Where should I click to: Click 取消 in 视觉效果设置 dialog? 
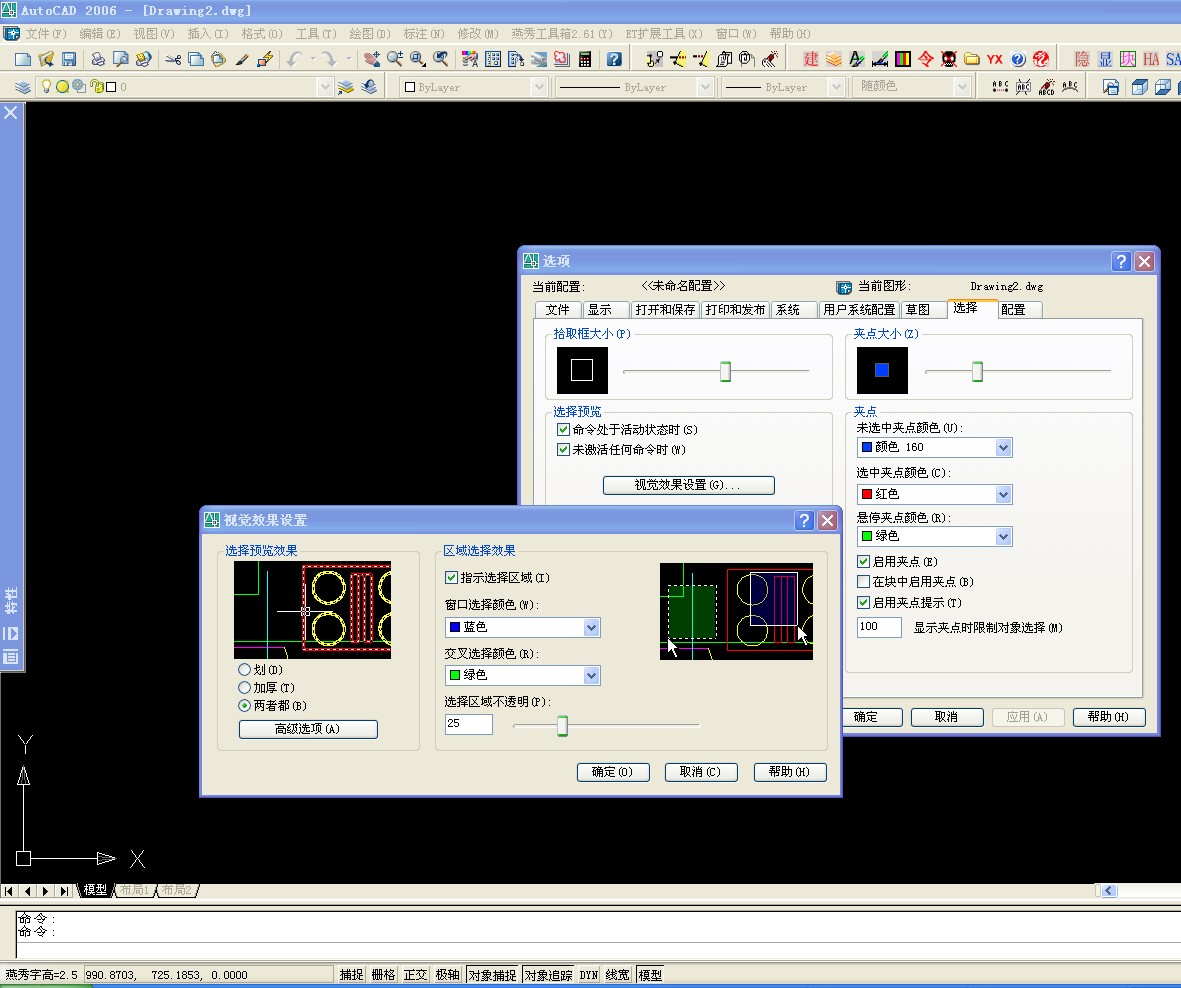701,772
